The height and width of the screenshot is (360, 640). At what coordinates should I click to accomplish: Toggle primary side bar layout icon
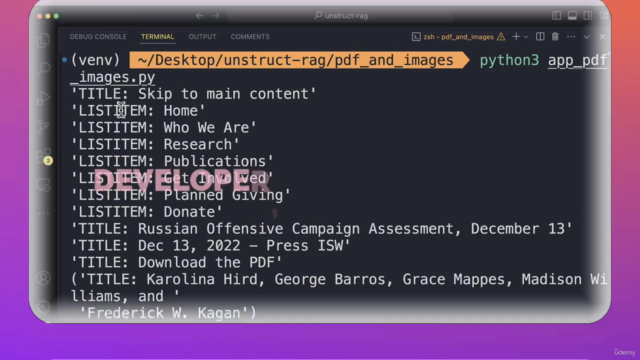tap(556, 16)
